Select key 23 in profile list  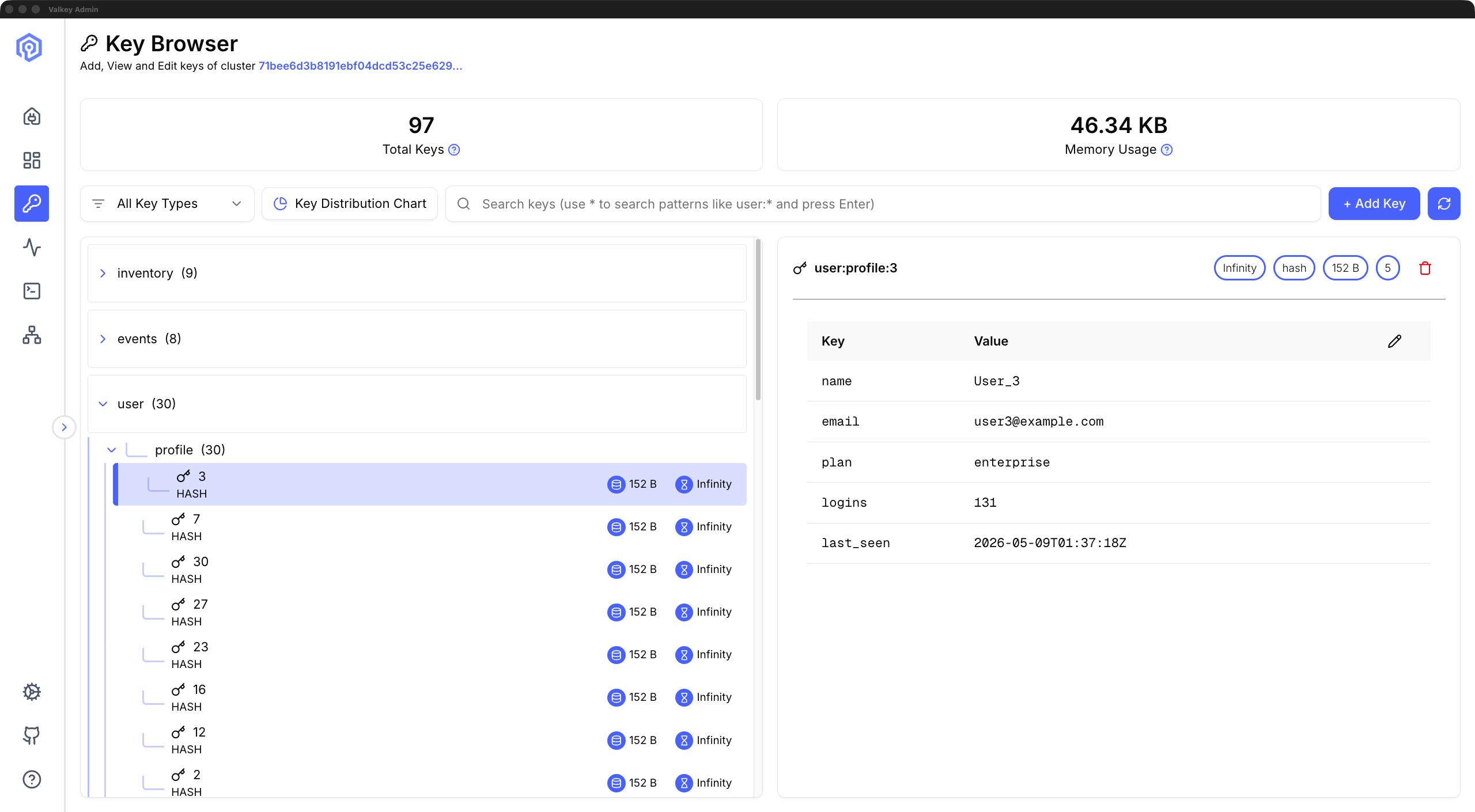pos(430,655)
